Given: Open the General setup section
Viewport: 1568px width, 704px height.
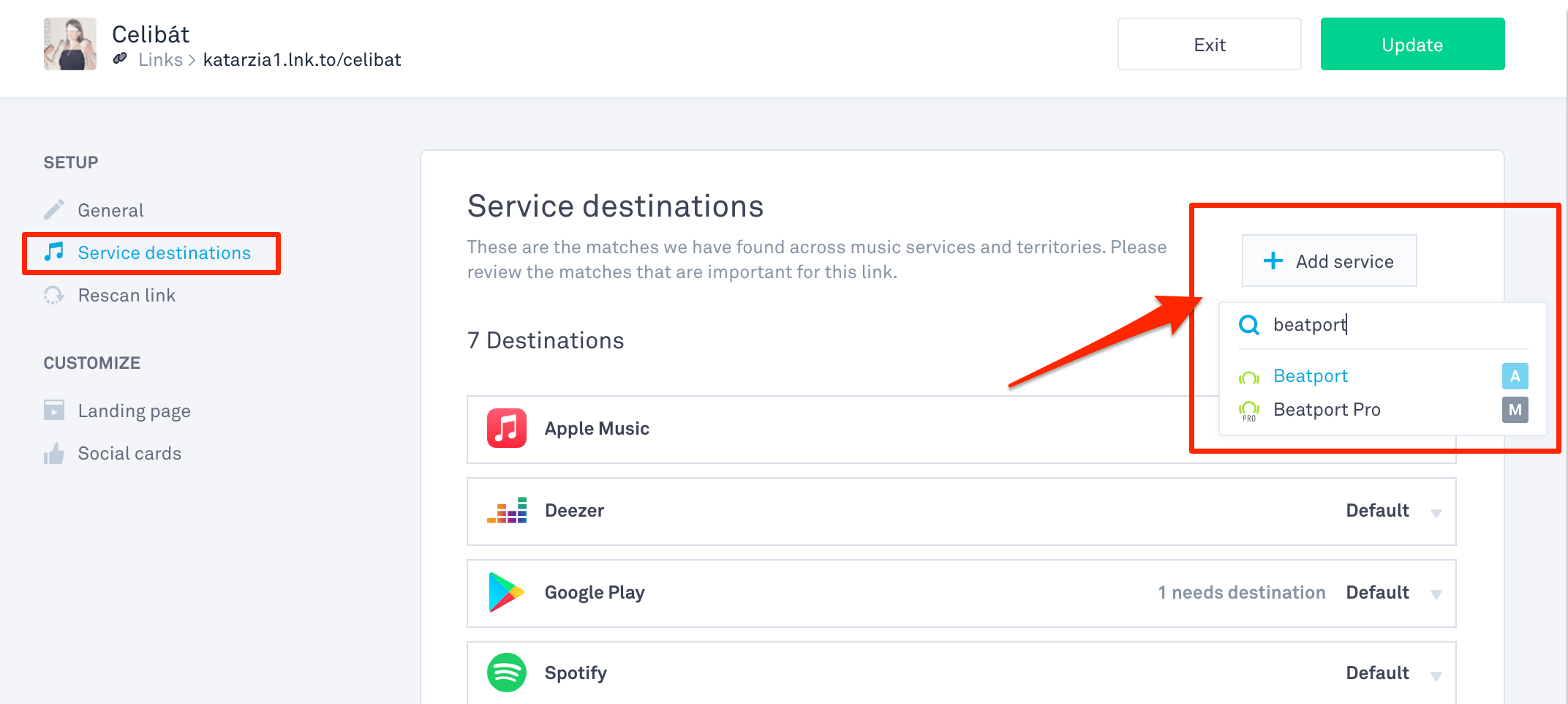Looking at the screenshot, I should point(110,211).
